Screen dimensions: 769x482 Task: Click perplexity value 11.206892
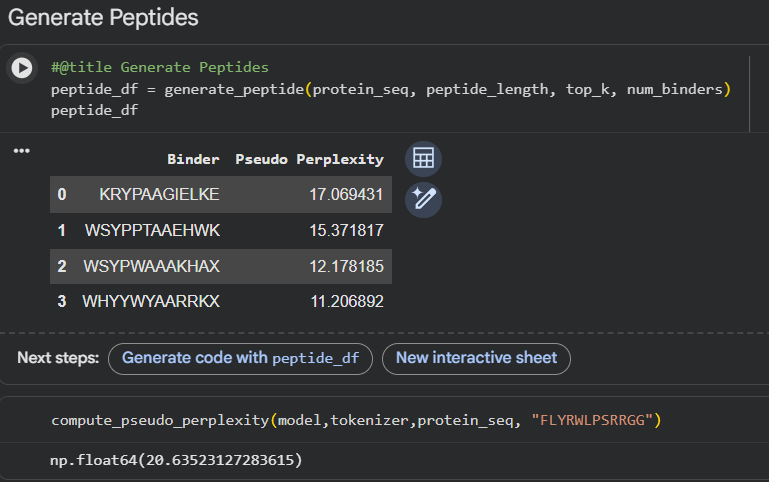click(347, 301)
